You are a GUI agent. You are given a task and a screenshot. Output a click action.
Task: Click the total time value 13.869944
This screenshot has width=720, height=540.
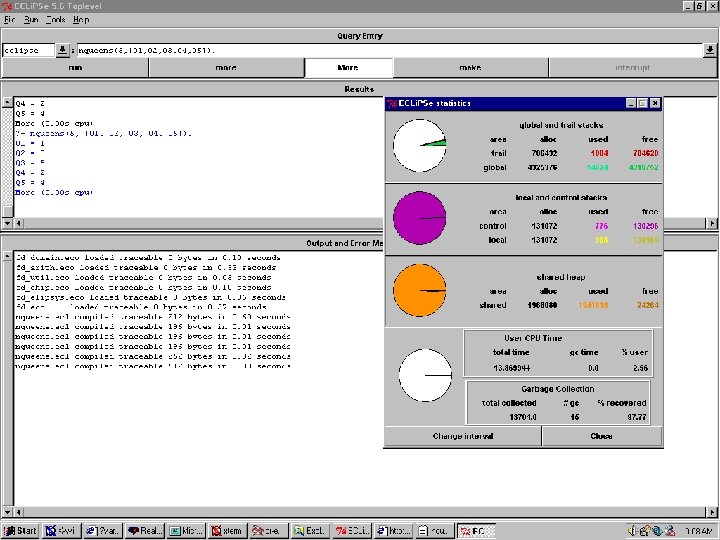[x=511, y=368]
